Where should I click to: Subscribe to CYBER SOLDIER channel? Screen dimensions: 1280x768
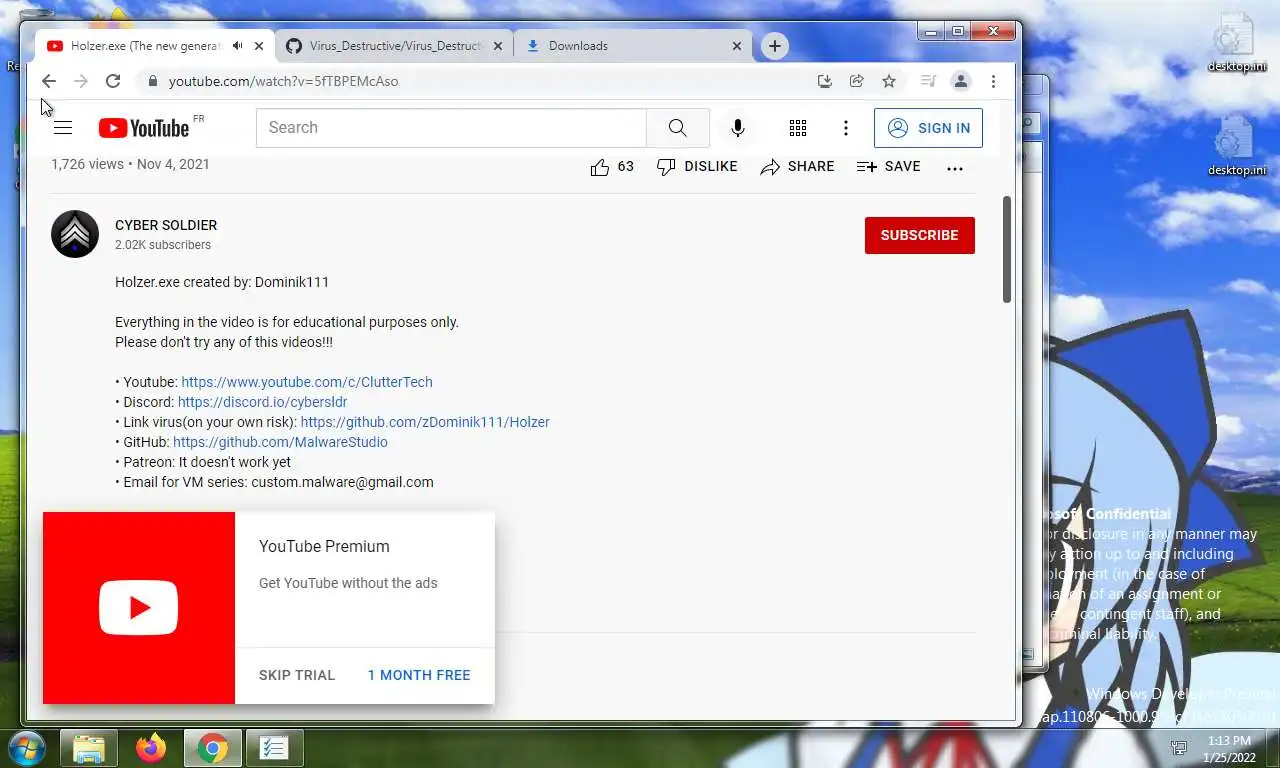920,235
